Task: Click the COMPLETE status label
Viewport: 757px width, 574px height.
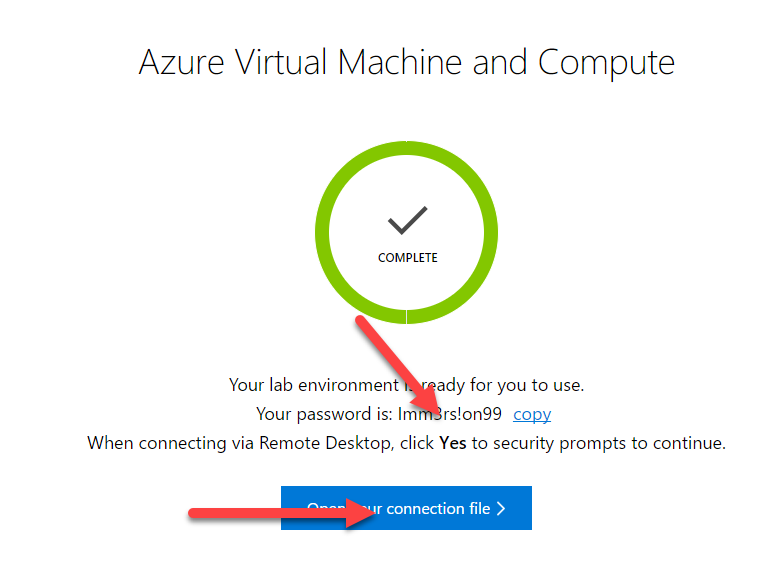Action: (x=407, y=257)
